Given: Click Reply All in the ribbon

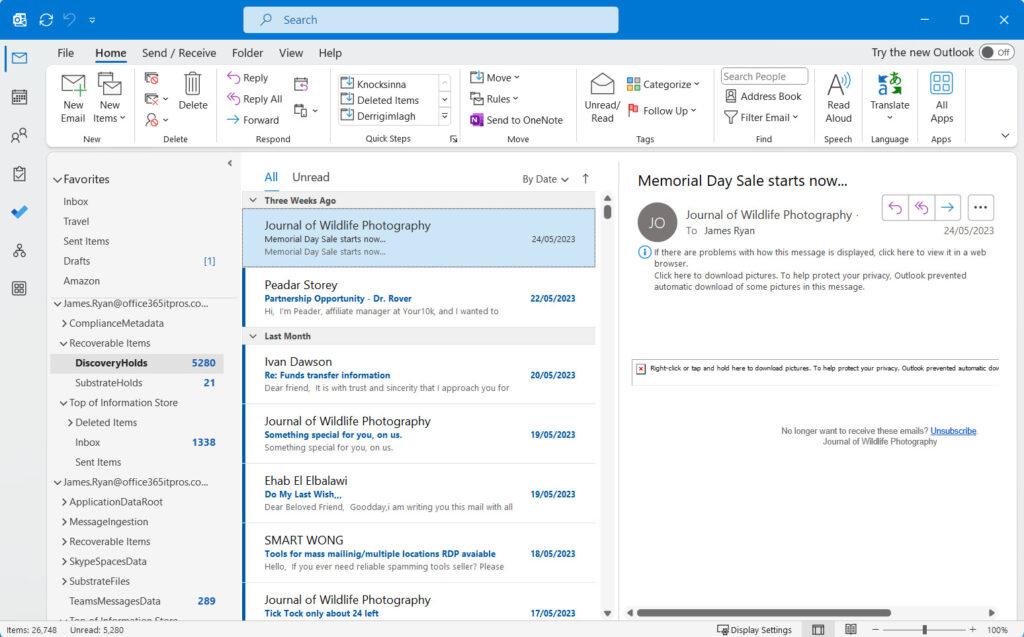Looking at the screenshot, I should pos(254,99).
